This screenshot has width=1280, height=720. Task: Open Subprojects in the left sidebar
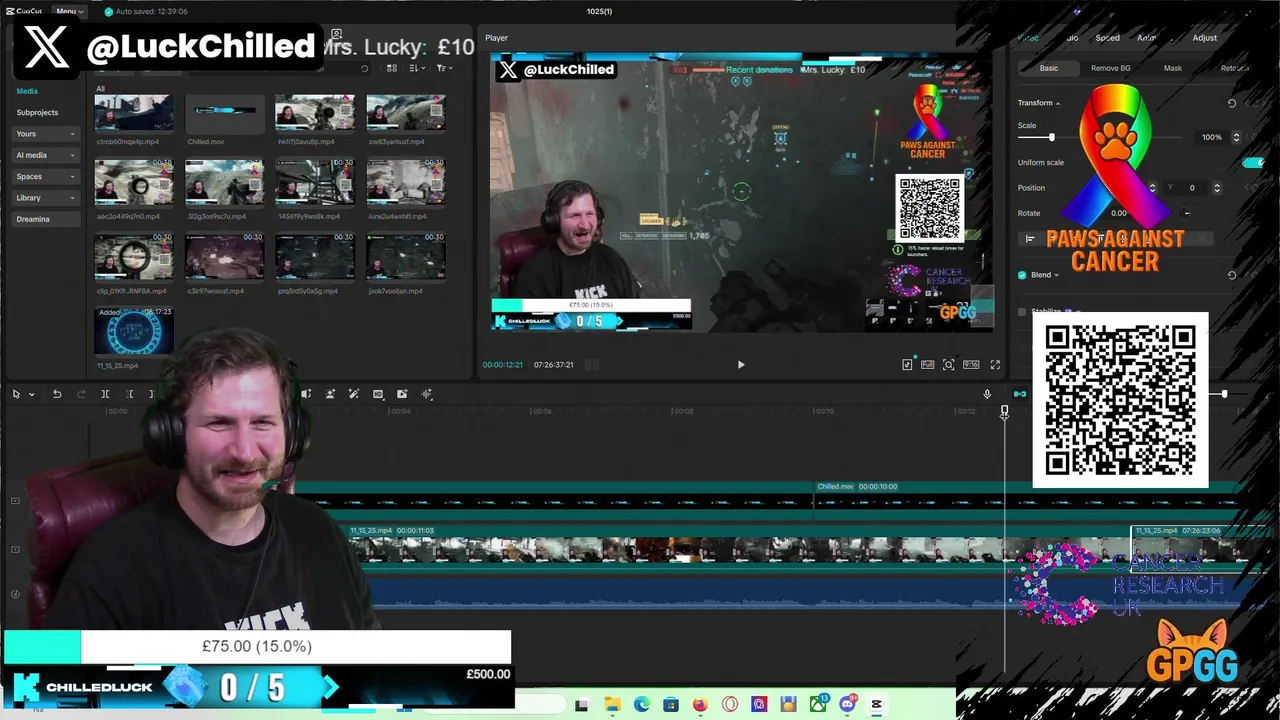(x=37, y=112)
